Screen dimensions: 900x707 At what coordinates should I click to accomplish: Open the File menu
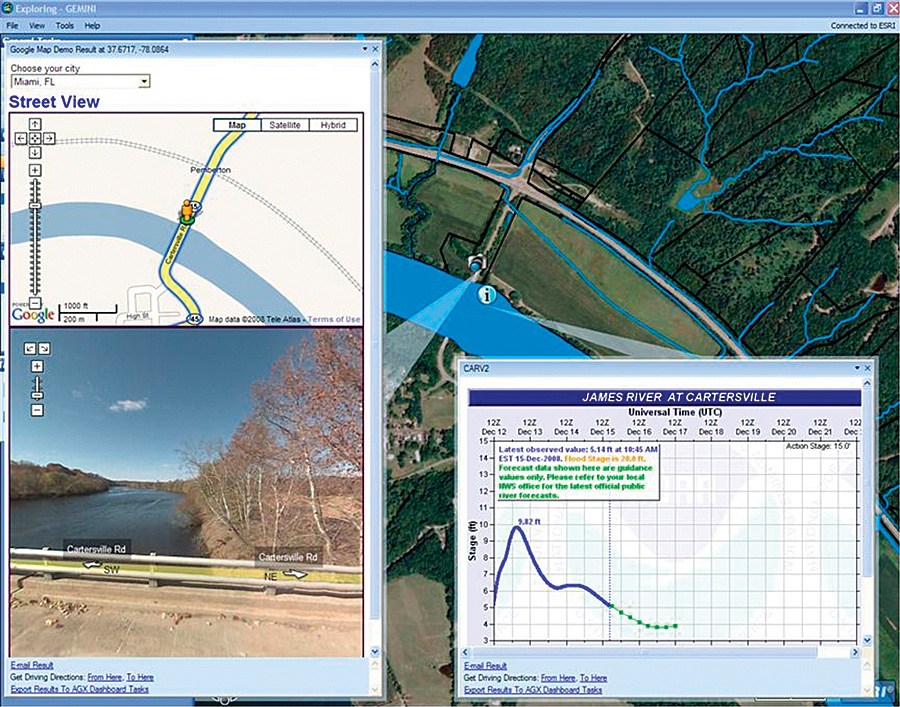[12, 26]
